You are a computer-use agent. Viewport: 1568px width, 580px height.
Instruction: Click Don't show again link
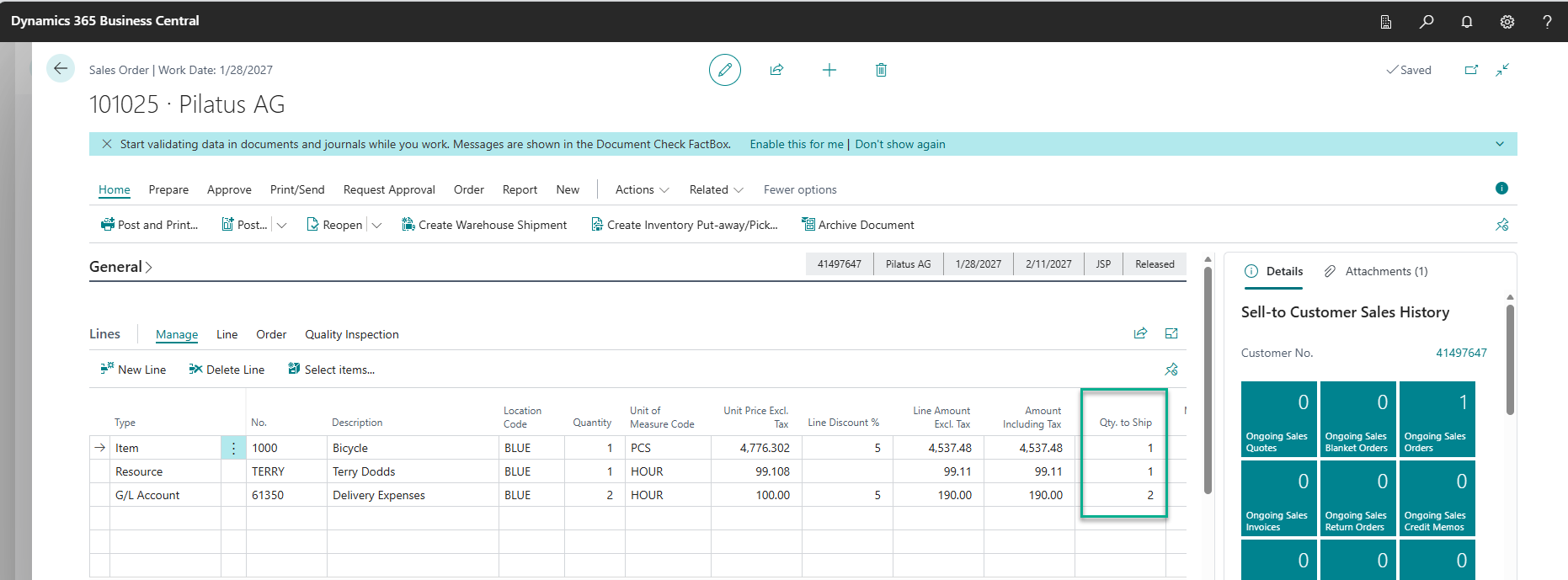point(900,144)
